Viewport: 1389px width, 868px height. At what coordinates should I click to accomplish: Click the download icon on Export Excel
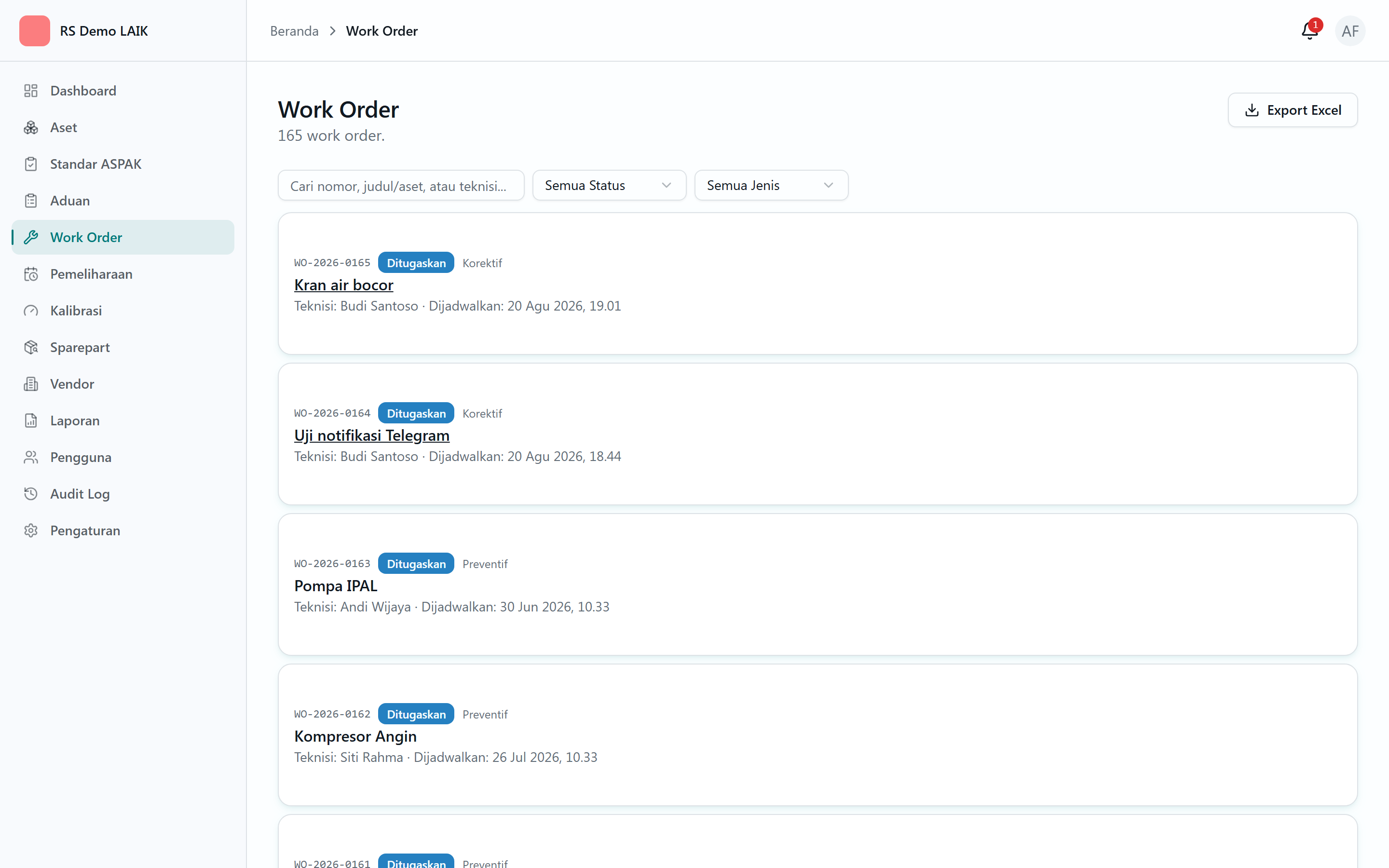[1252, 110]
